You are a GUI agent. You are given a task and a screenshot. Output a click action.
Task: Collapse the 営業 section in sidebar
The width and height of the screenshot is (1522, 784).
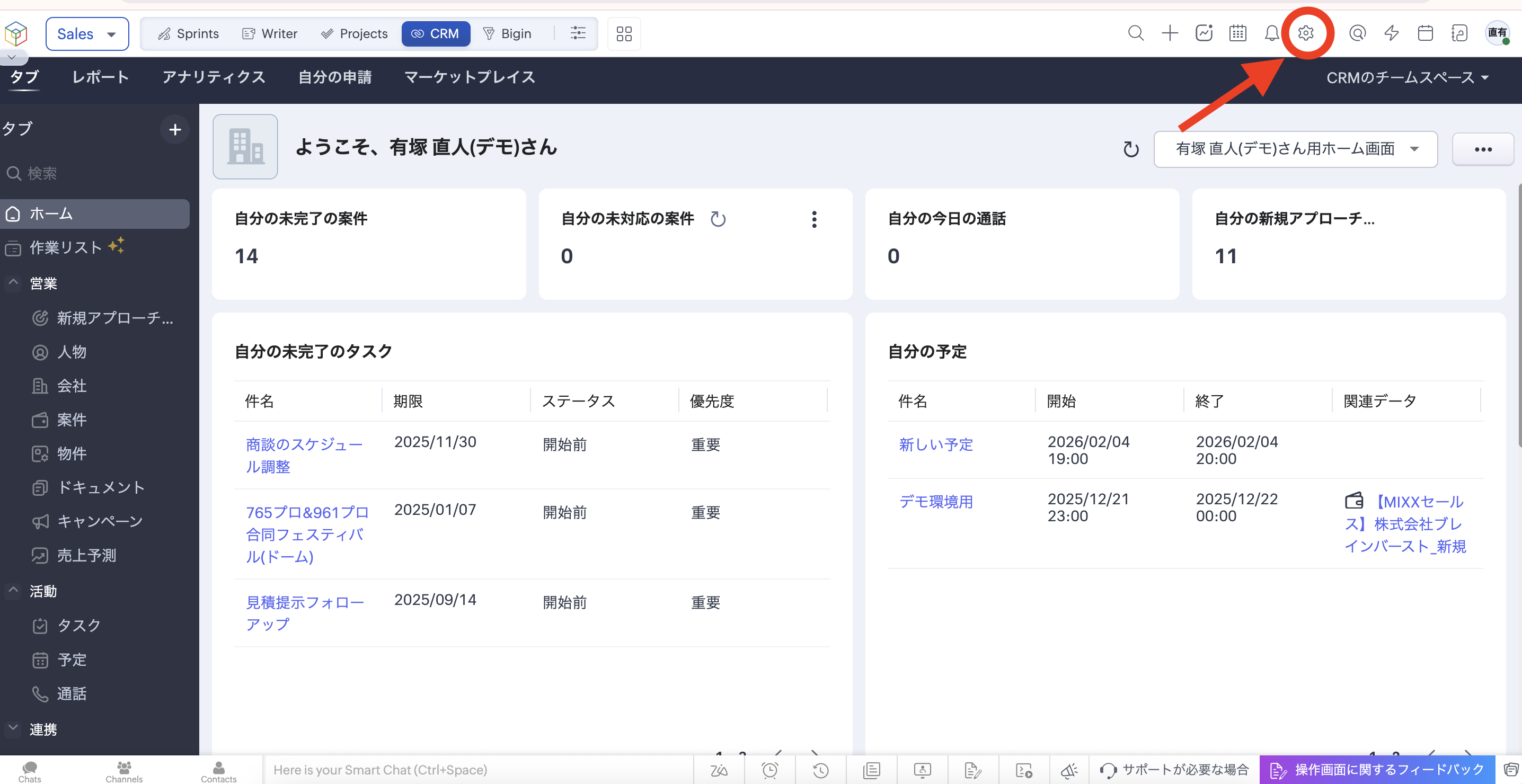[13, 283]
